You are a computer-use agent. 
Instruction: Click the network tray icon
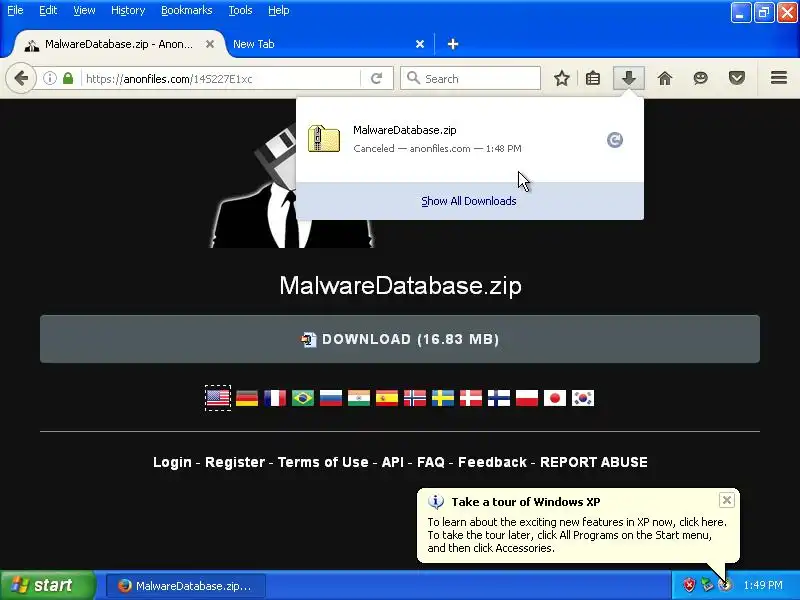(x=707, y=585)
